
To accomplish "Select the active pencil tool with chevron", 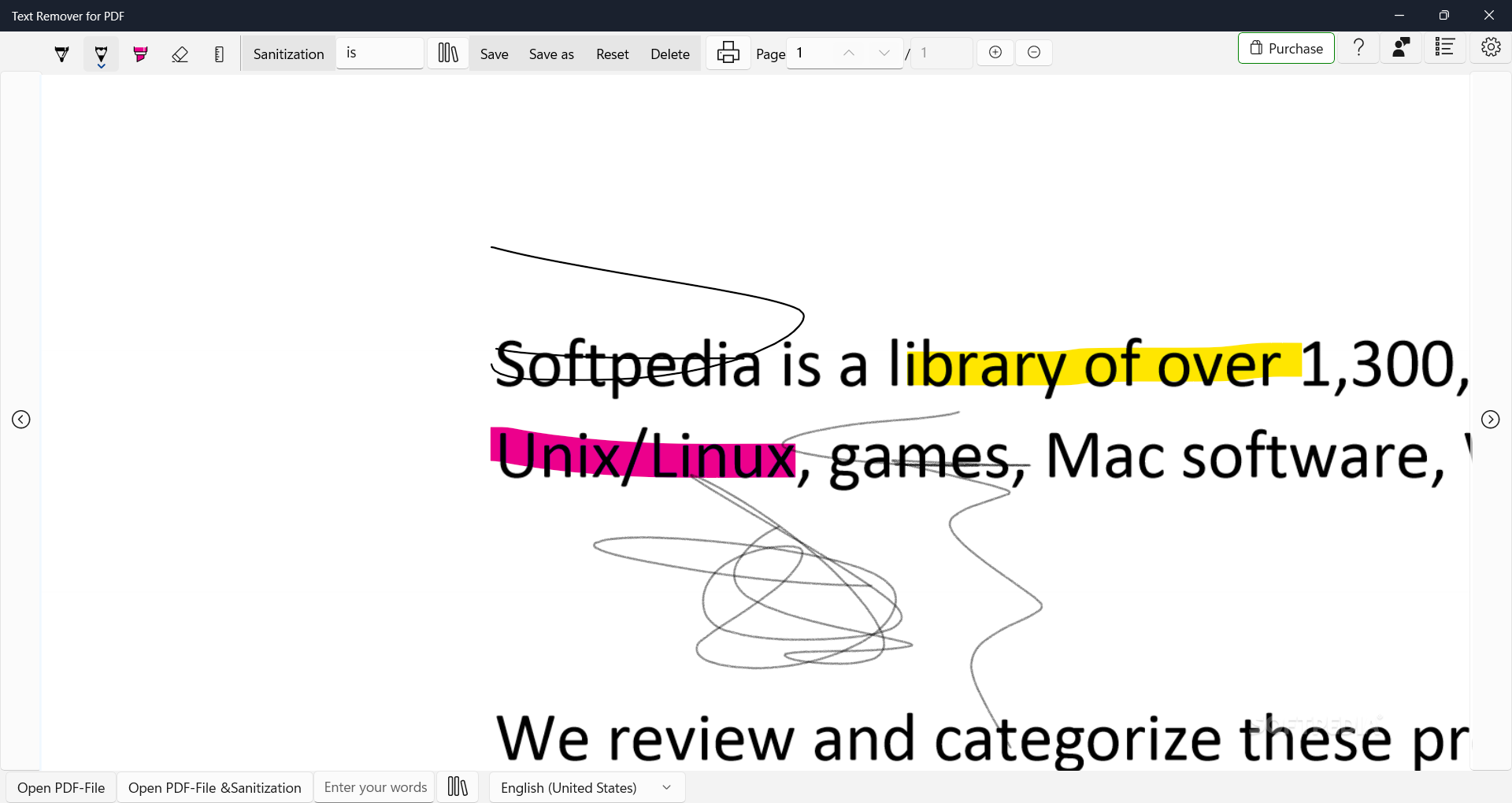I will point(101,54).
